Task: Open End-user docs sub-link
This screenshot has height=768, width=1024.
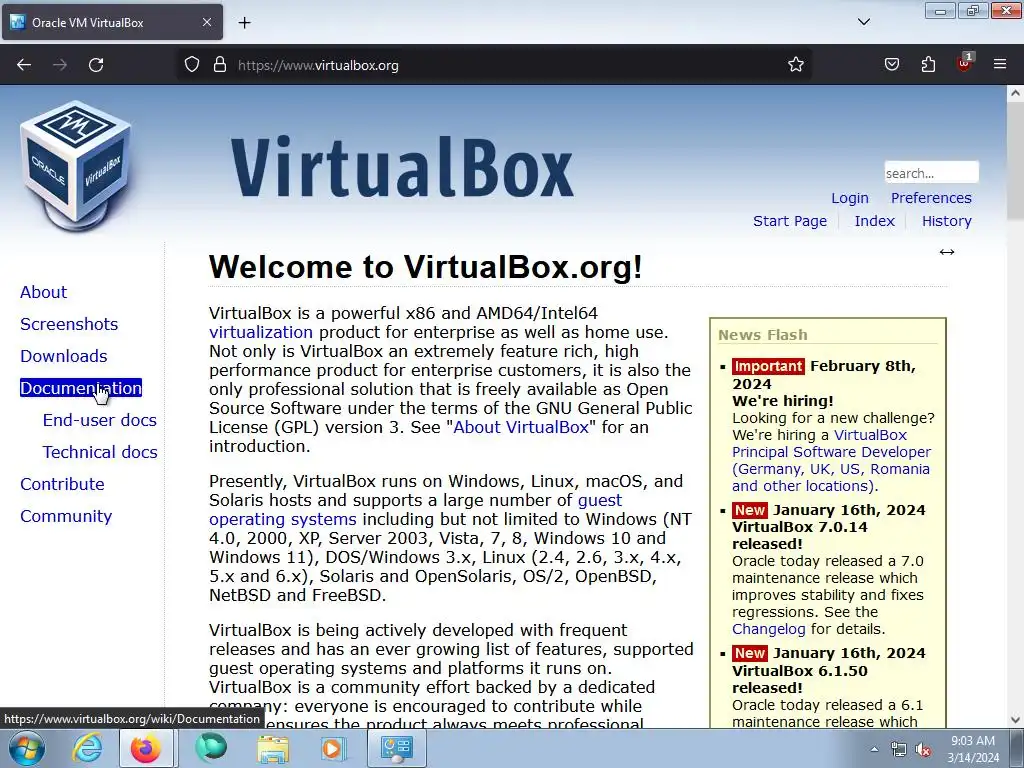Action: [x=99, y=420]
